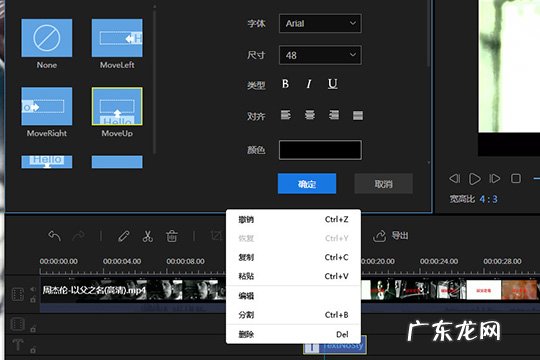Step to the previous frame in preview
The image size is (540, 360).
coord(455,178)
